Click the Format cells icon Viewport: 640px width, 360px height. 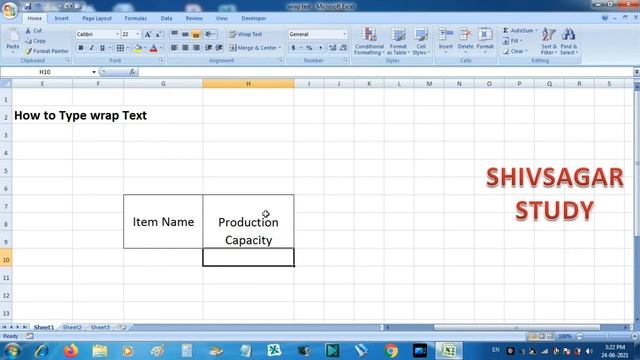(485, 34)
